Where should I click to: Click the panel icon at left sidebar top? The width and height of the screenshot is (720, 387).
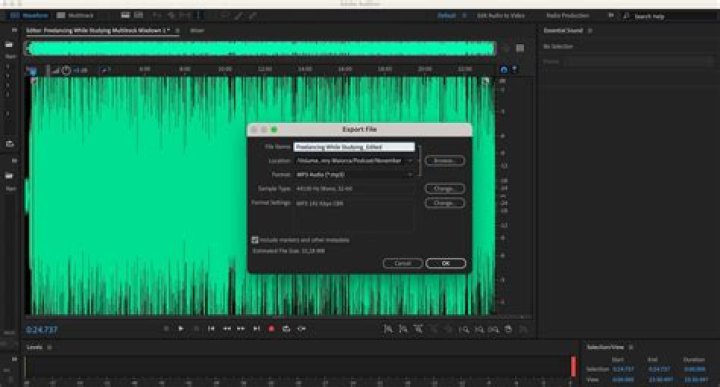(14, 30)
